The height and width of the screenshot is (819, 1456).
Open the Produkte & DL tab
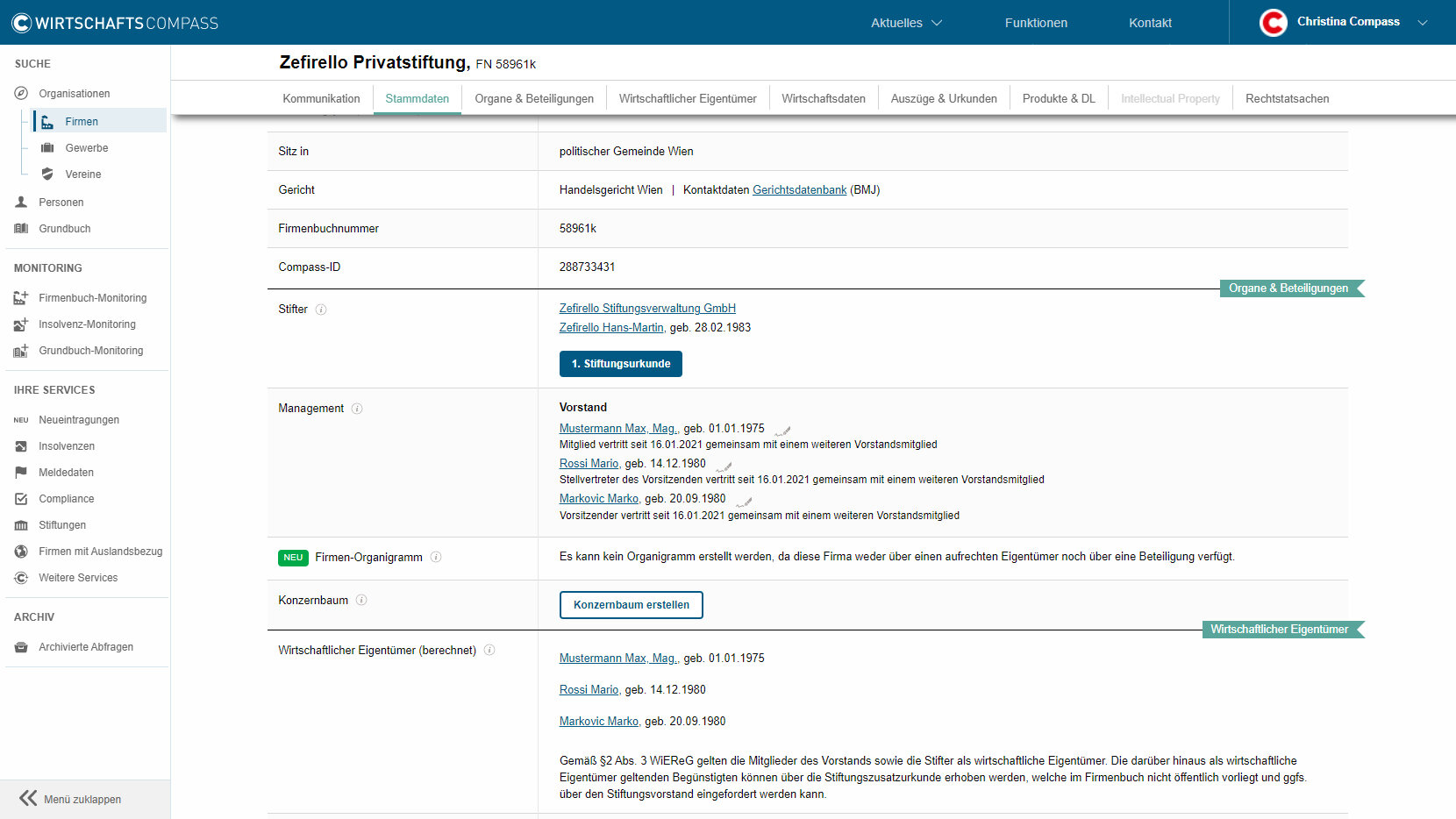pyautogui.click(x=1059, y=99)
